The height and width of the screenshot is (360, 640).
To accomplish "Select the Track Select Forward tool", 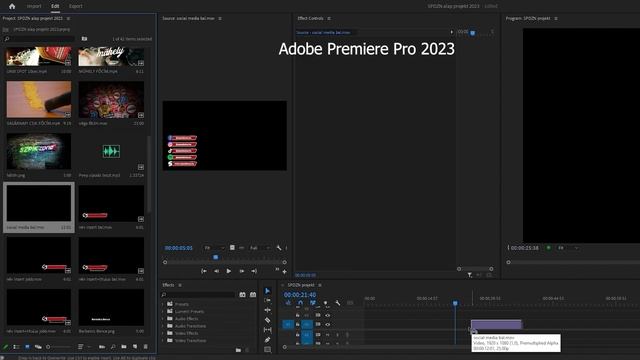I will 267,300.
